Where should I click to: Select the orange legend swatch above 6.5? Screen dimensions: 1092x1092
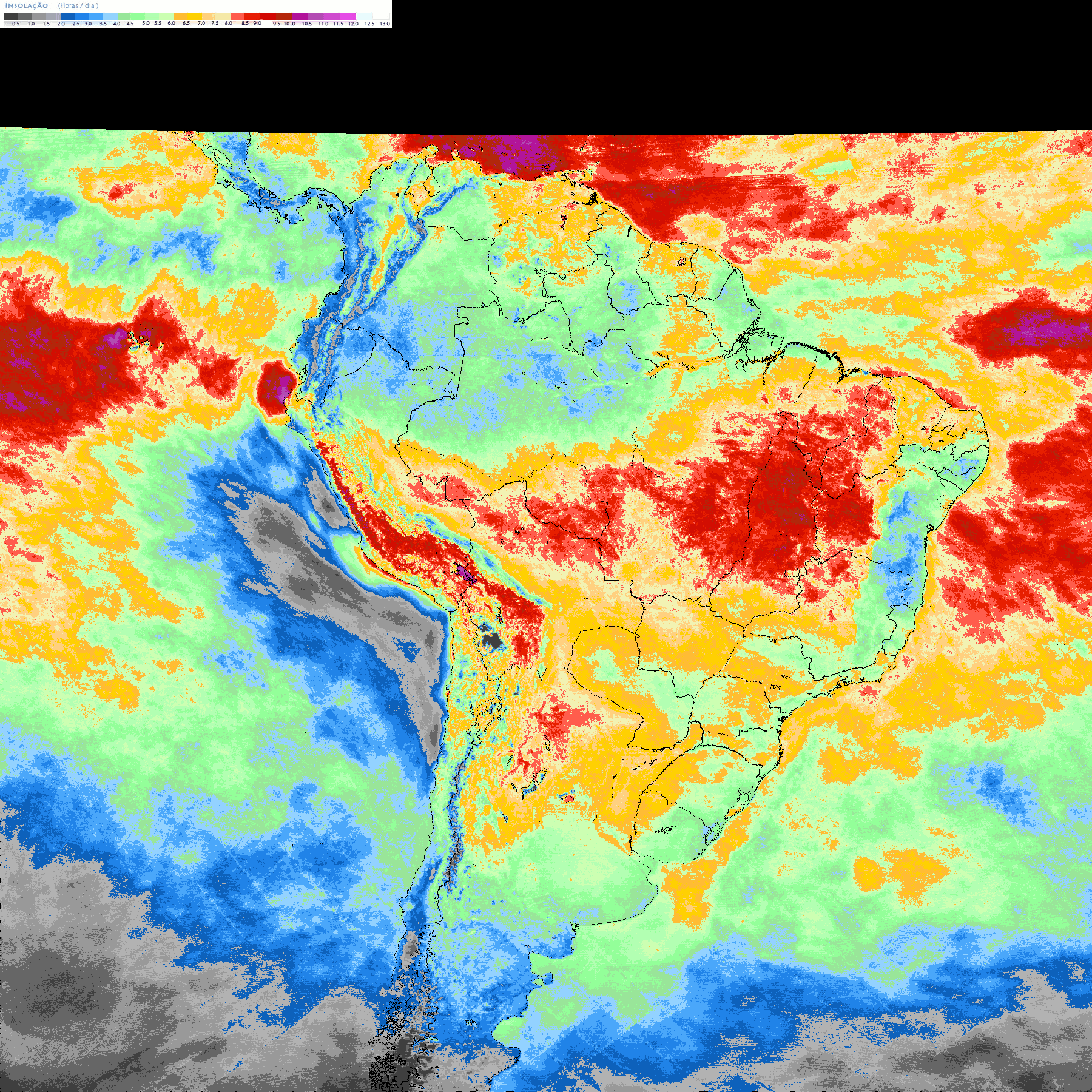(x=180, y=16)
